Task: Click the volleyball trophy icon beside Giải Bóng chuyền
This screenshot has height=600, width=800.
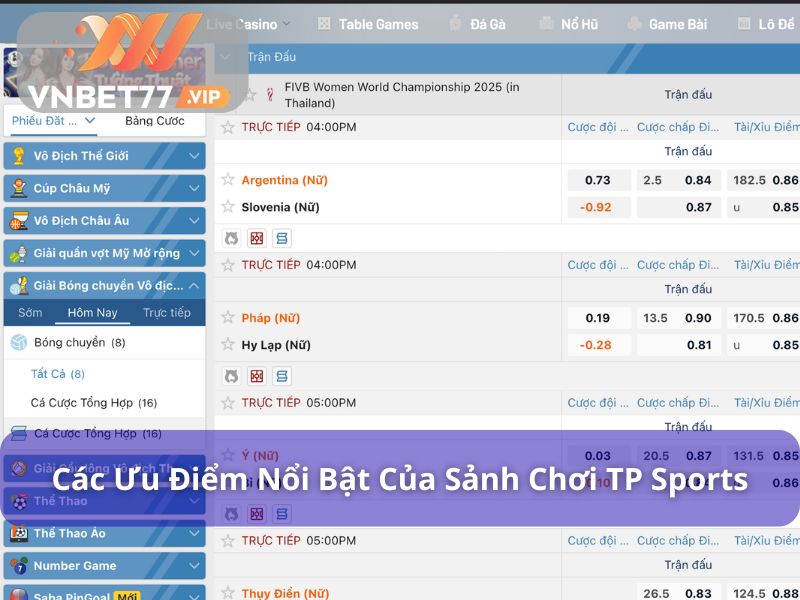Action: 19,286
